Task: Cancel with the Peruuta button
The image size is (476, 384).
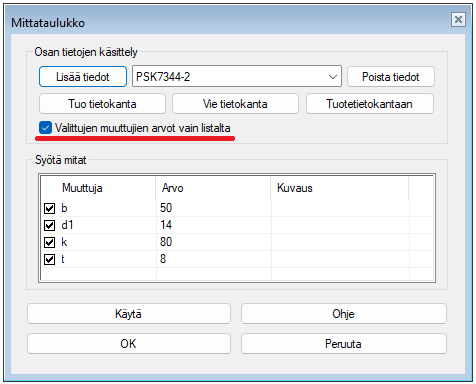Action: coord(344,343)
